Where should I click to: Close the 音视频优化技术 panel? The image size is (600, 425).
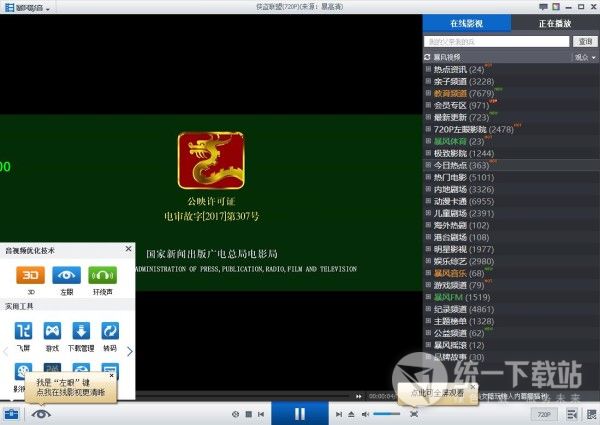tap(129, 249)
